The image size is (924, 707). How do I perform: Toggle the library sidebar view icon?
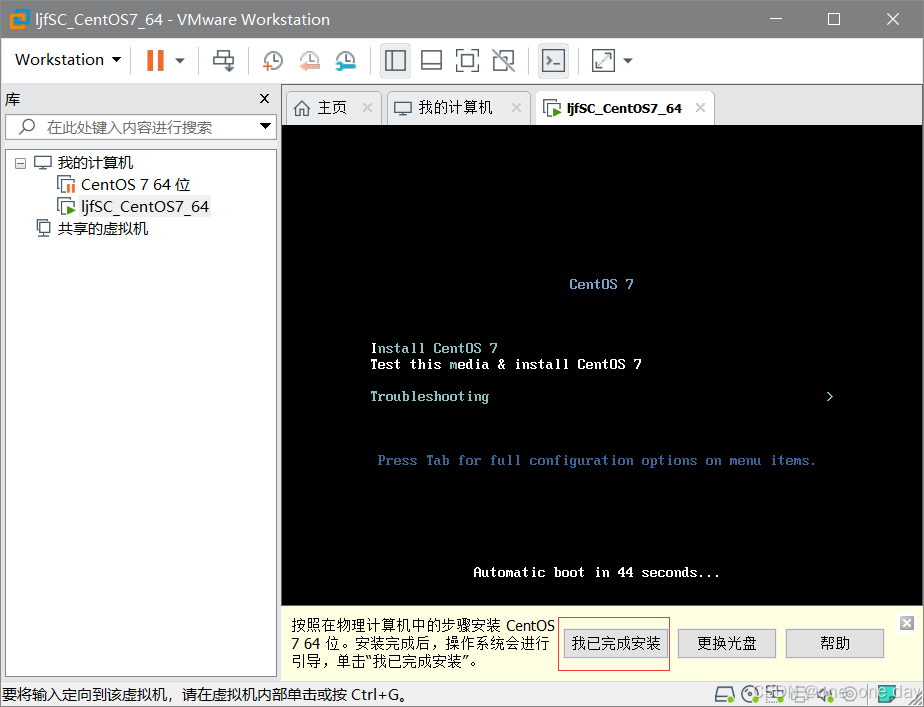(395, 60)
